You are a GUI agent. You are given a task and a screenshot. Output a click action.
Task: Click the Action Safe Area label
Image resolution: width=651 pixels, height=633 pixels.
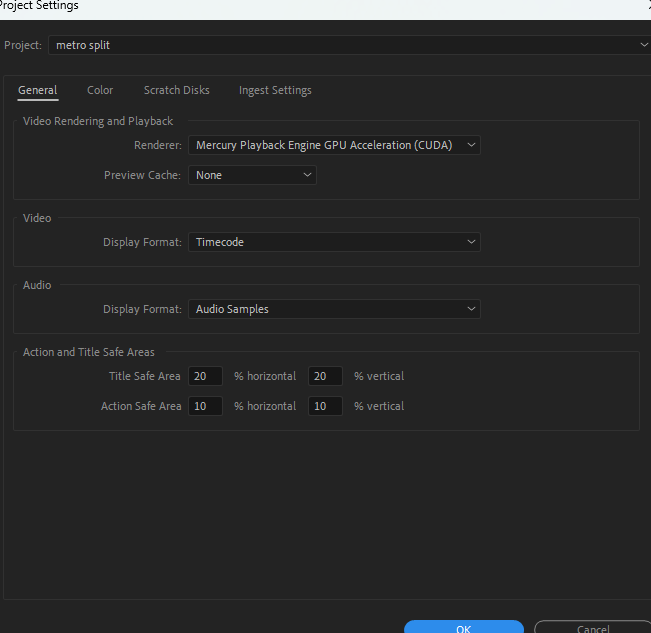tap(141, 406)
